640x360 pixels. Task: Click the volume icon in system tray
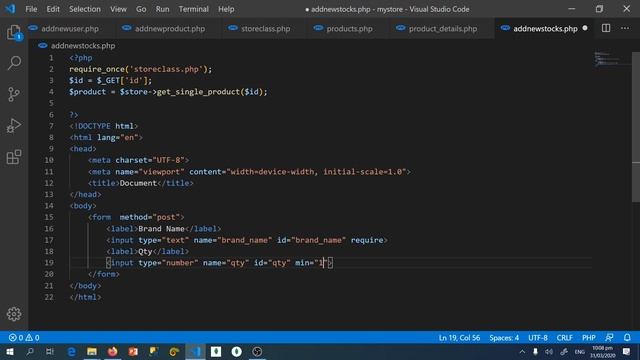point(549,351)
